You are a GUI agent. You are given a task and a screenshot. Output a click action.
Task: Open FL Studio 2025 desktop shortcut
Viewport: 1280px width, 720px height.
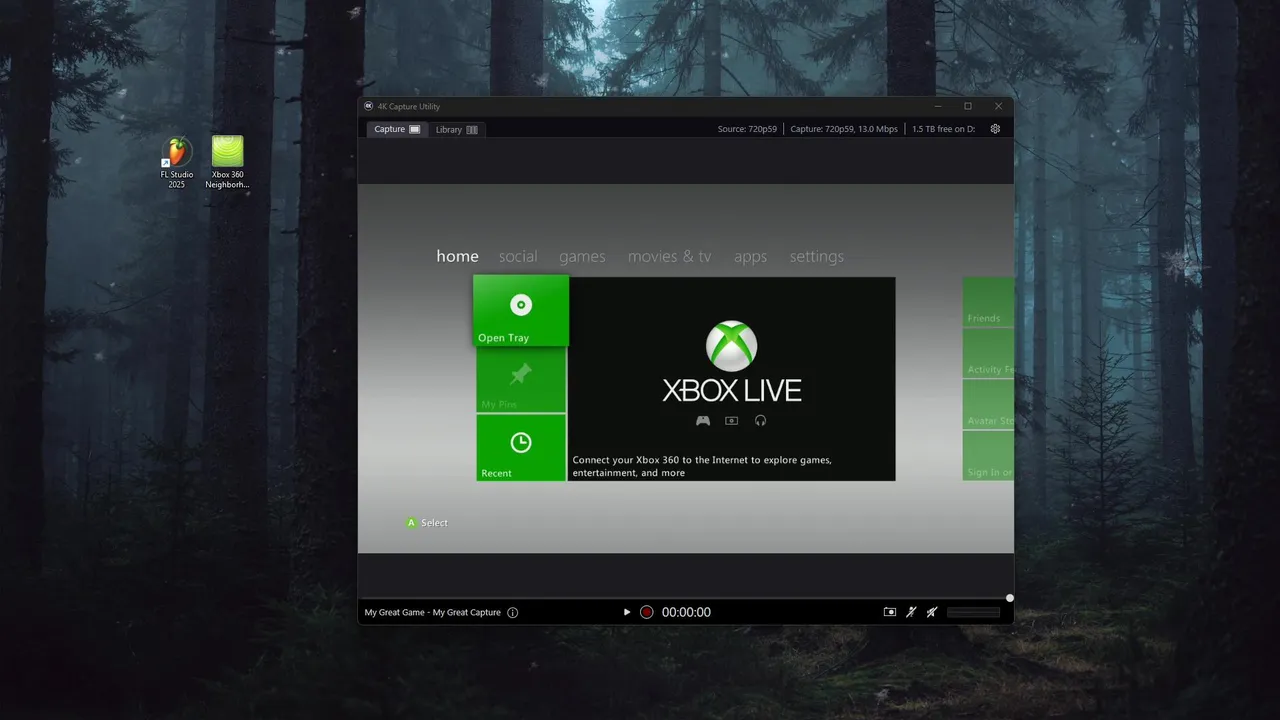coord(177,163)
